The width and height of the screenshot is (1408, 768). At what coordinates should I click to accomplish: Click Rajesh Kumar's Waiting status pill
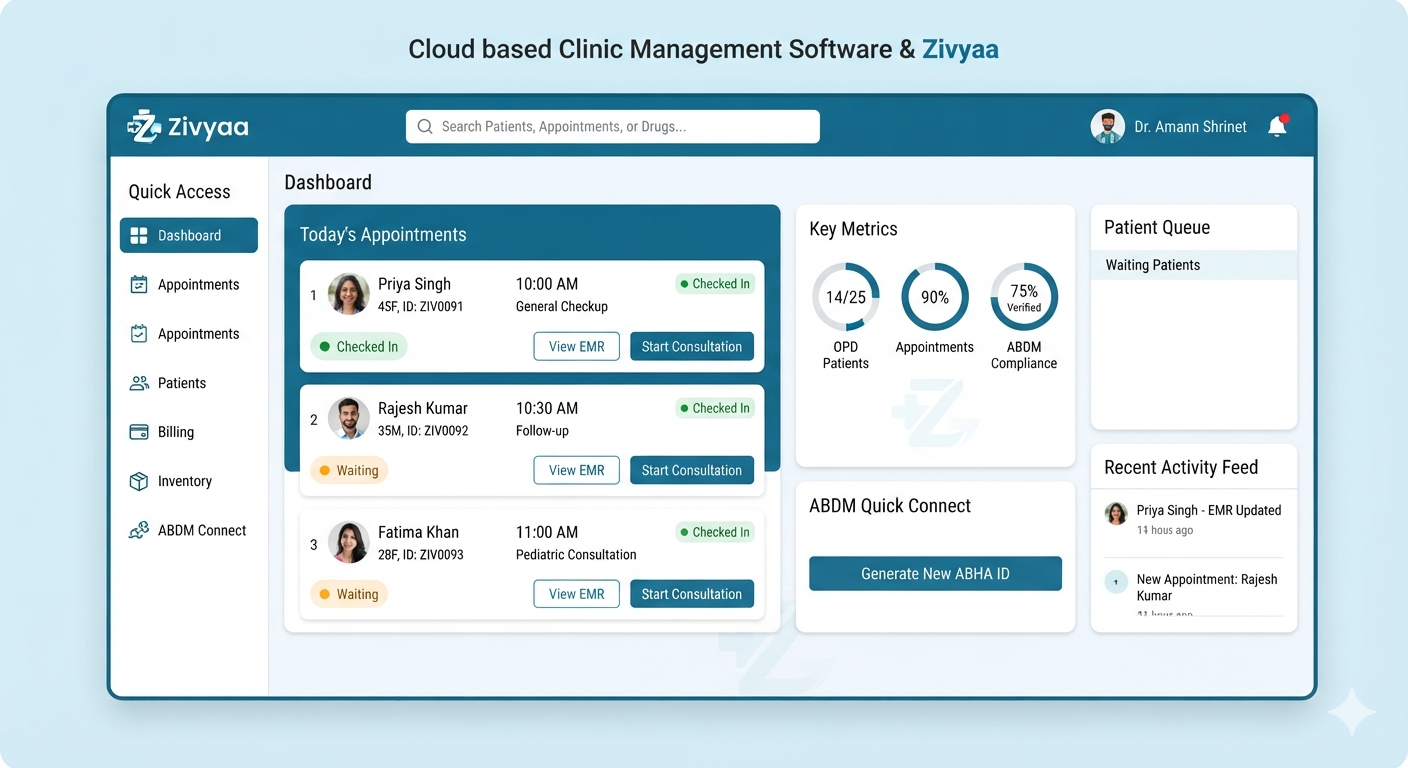pos(349,471)
